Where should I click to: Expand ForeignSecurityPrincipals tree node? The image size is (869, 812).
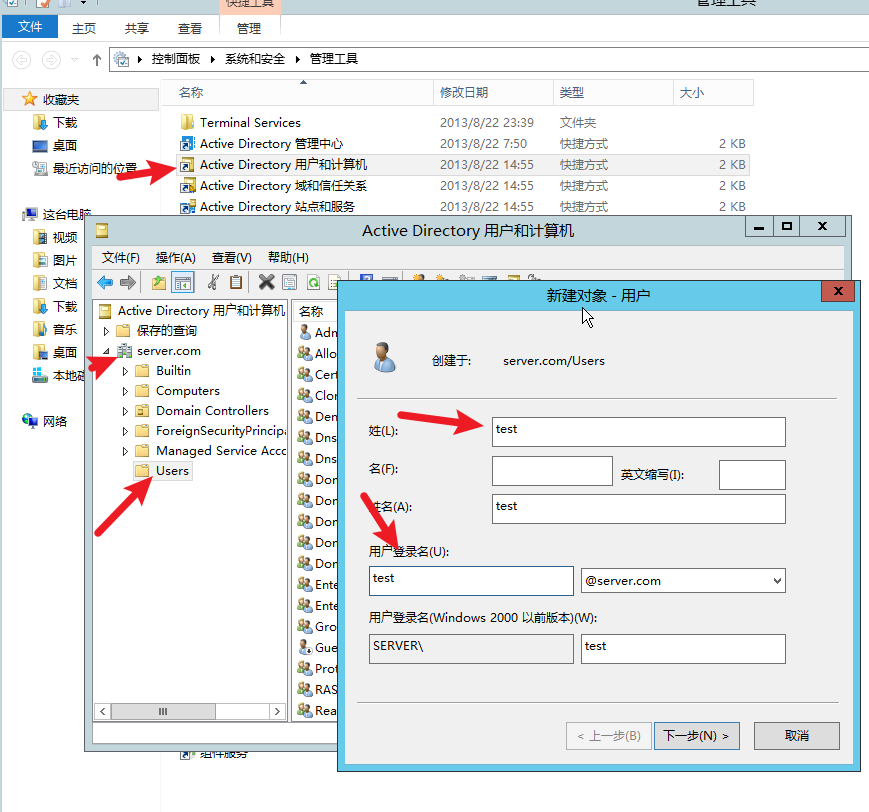(x=125, y=431)
